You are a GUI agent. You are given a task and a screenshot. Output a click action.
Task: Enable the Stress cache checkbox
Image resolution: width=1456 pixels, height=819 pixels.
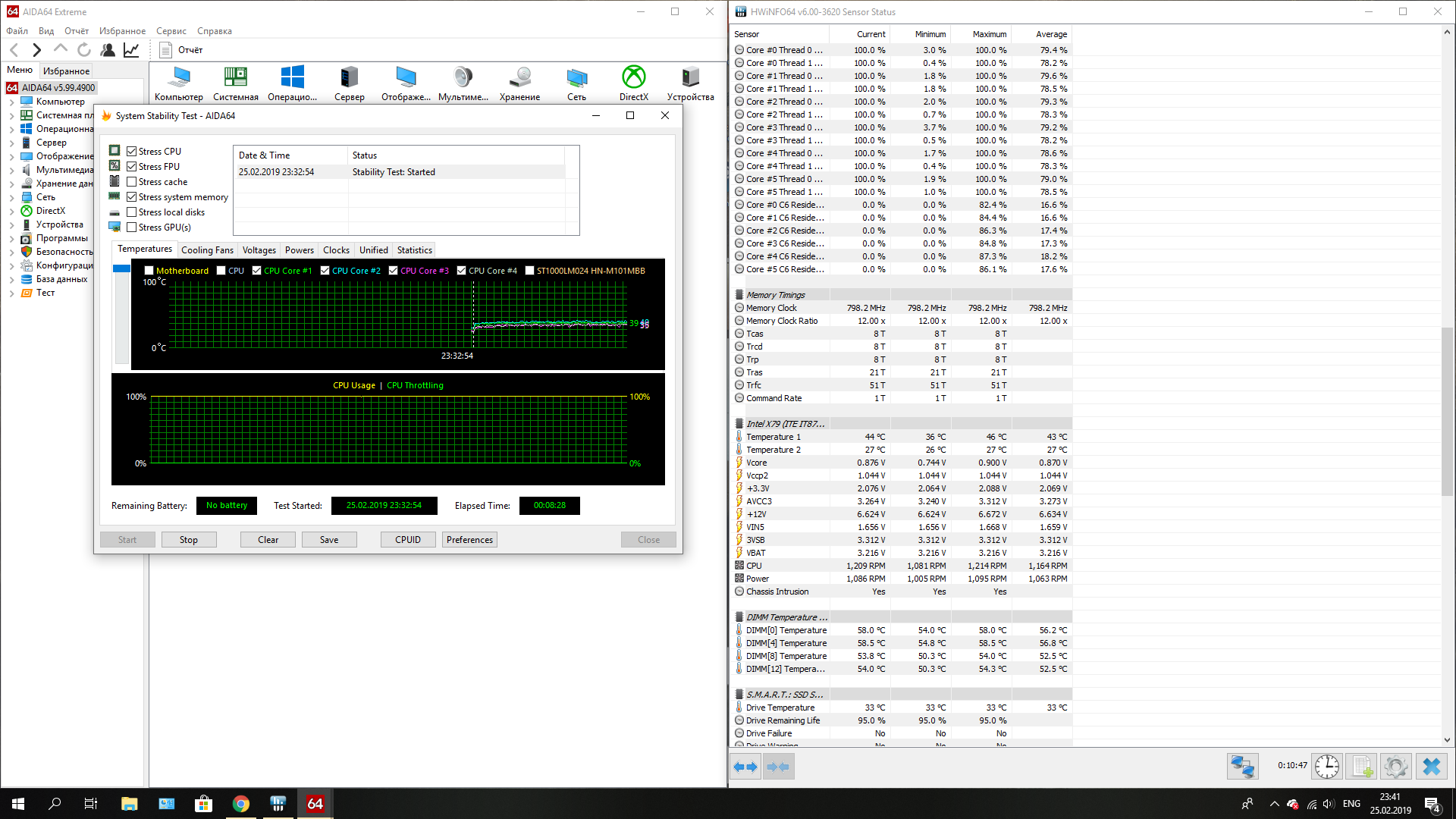[x=132, y=182]
